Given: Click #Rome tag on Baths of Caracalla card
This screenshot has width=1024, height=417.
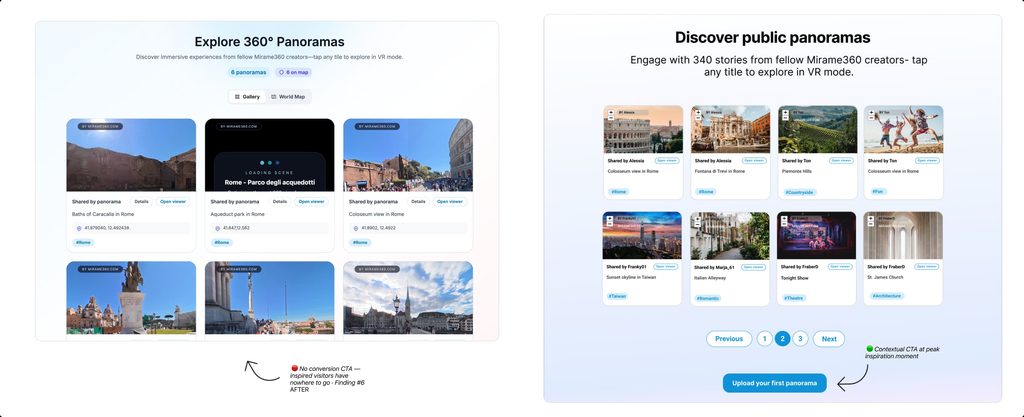Looking at the screenshot, I should point(84,243).
